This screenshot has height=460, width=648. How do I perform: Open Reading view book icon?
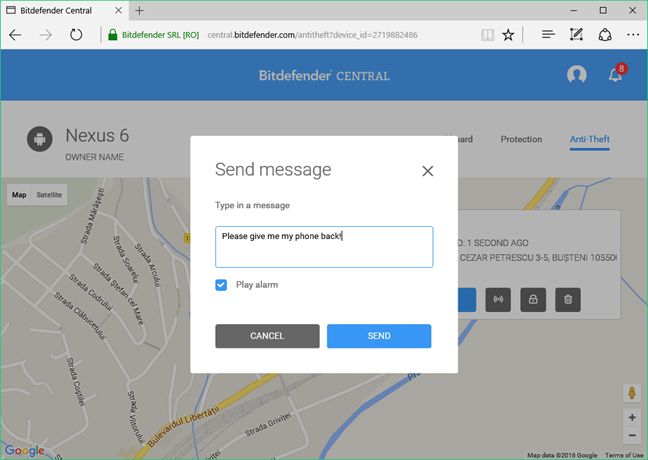(487, 35)
